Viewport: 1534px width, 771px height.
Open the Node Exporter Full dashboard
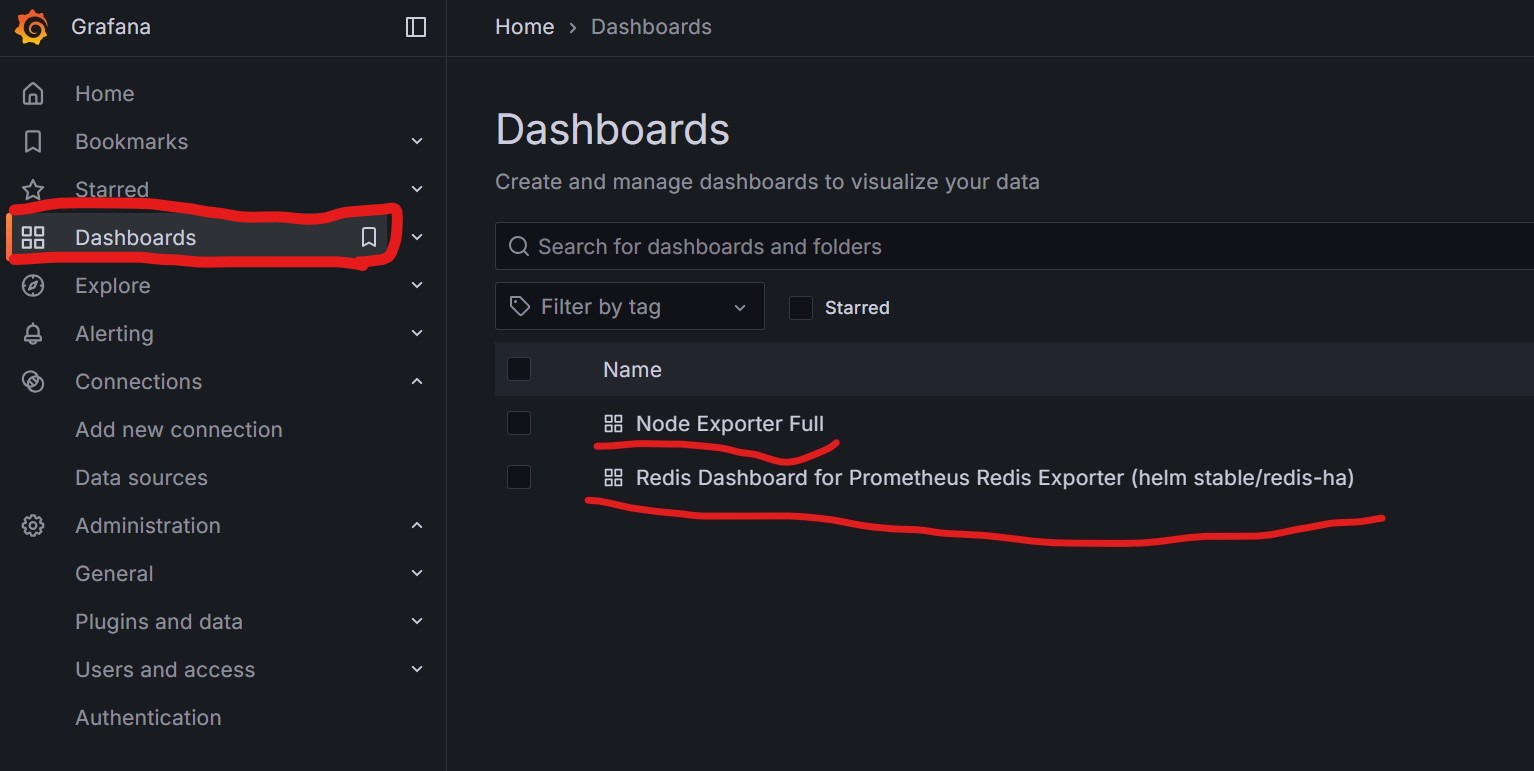point(729,424)
